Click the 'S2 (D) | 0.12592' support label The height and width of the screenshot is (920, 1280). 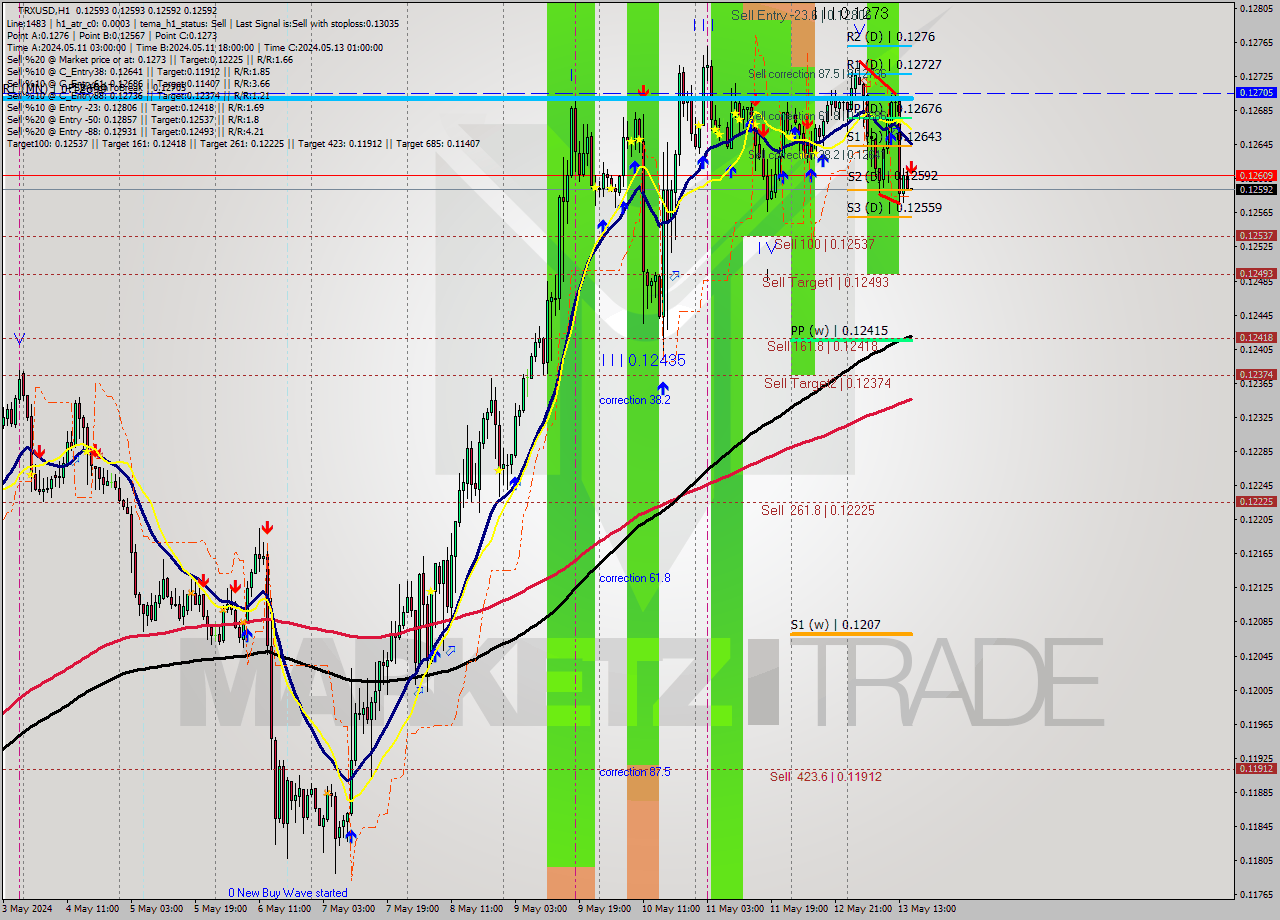click(893, 176)
